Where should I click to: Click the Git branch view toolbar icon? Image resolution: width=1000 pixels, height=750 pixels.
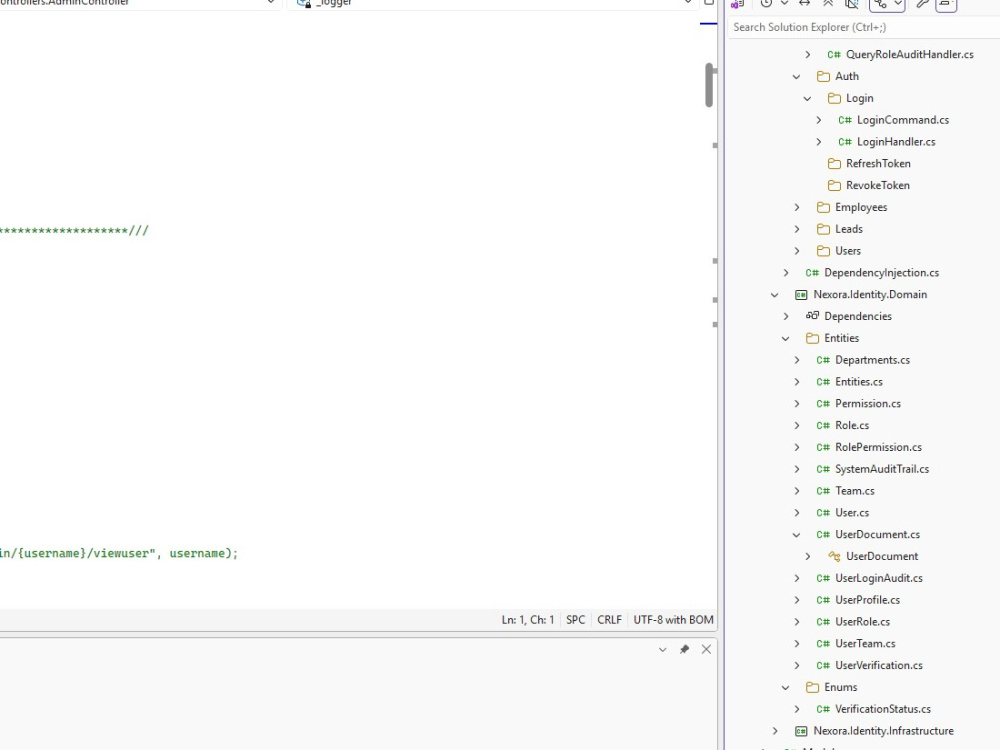(880, 4)
